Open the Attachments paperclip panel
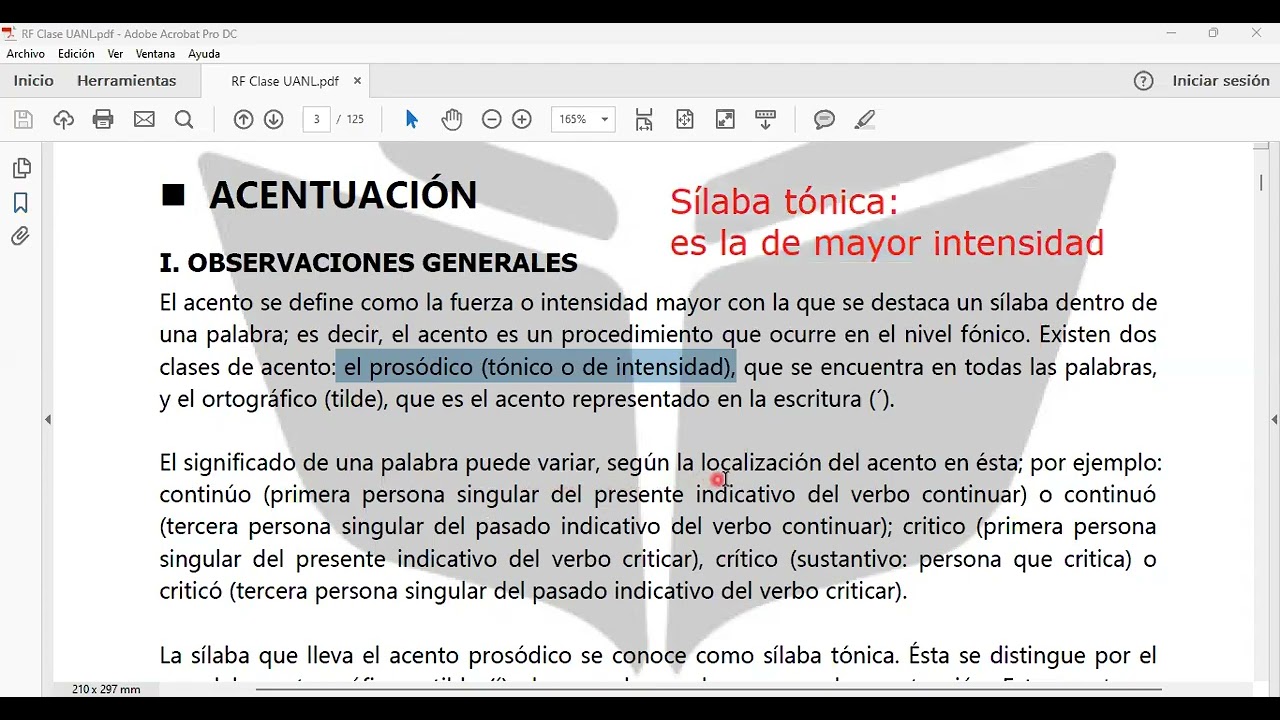1280x720 pixels. point(21,237)
